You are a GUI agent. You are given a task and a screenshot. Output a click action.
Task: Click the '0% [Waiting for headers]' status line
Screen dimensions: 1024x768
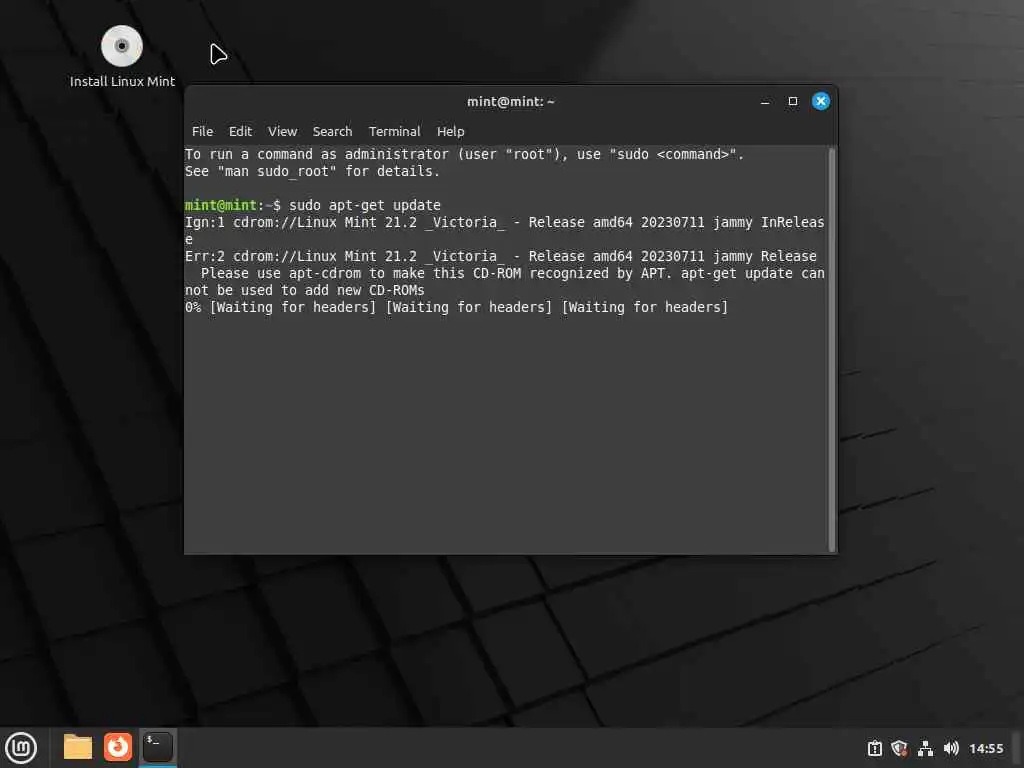coord(456,307)
